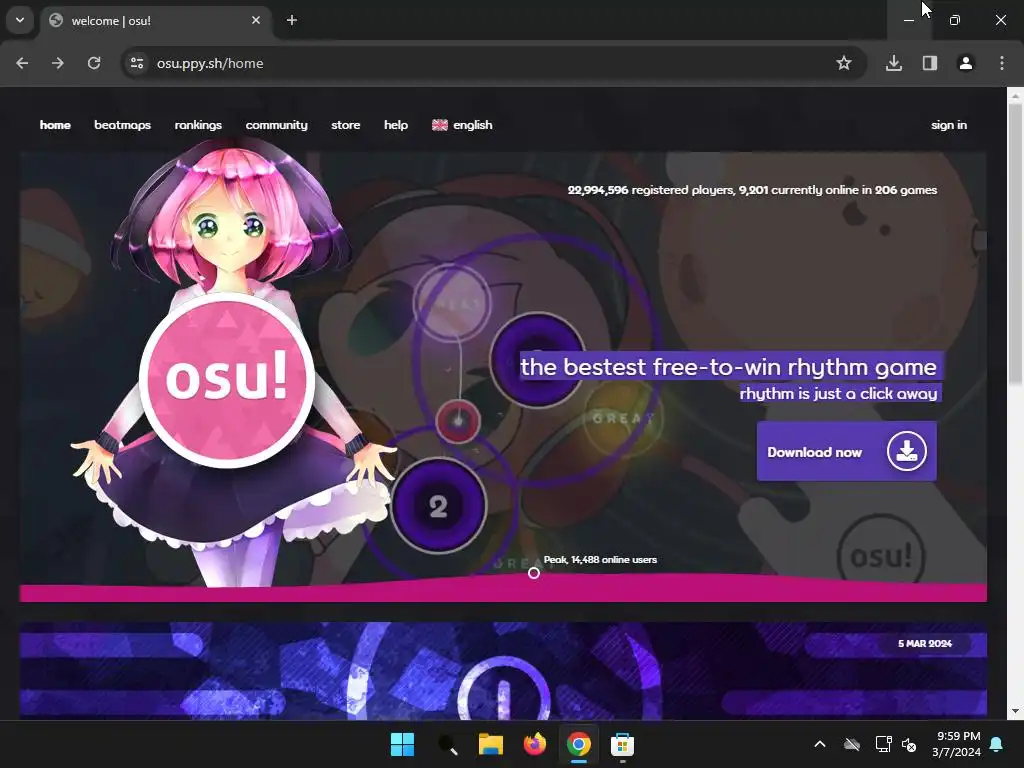Open File Explorer from taskbar
The height and width of the screenshot is (768, 1024).
coord(490,744)
